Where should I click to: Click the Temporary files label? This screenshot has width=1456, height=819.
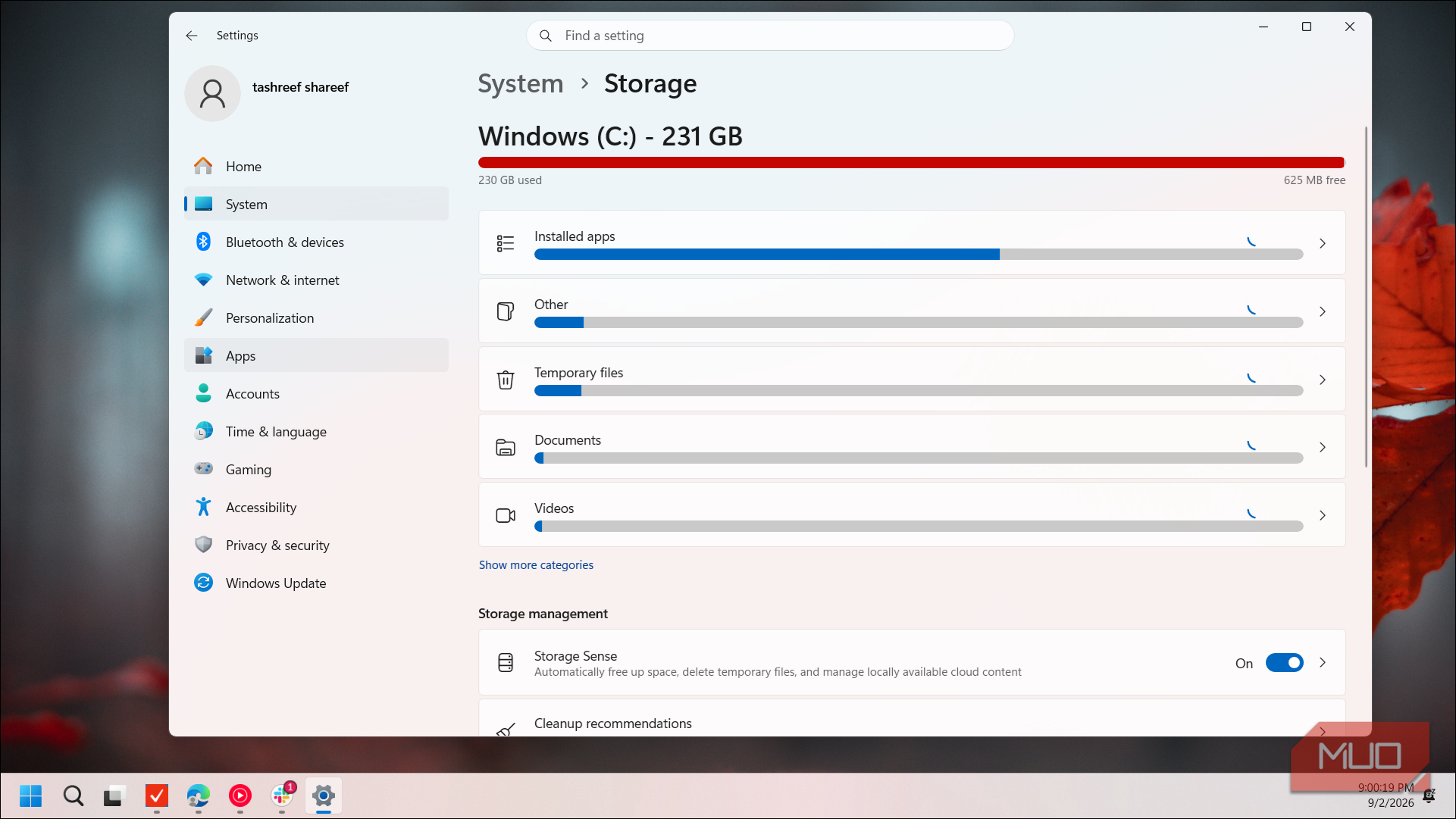click(x=578, y=372)
